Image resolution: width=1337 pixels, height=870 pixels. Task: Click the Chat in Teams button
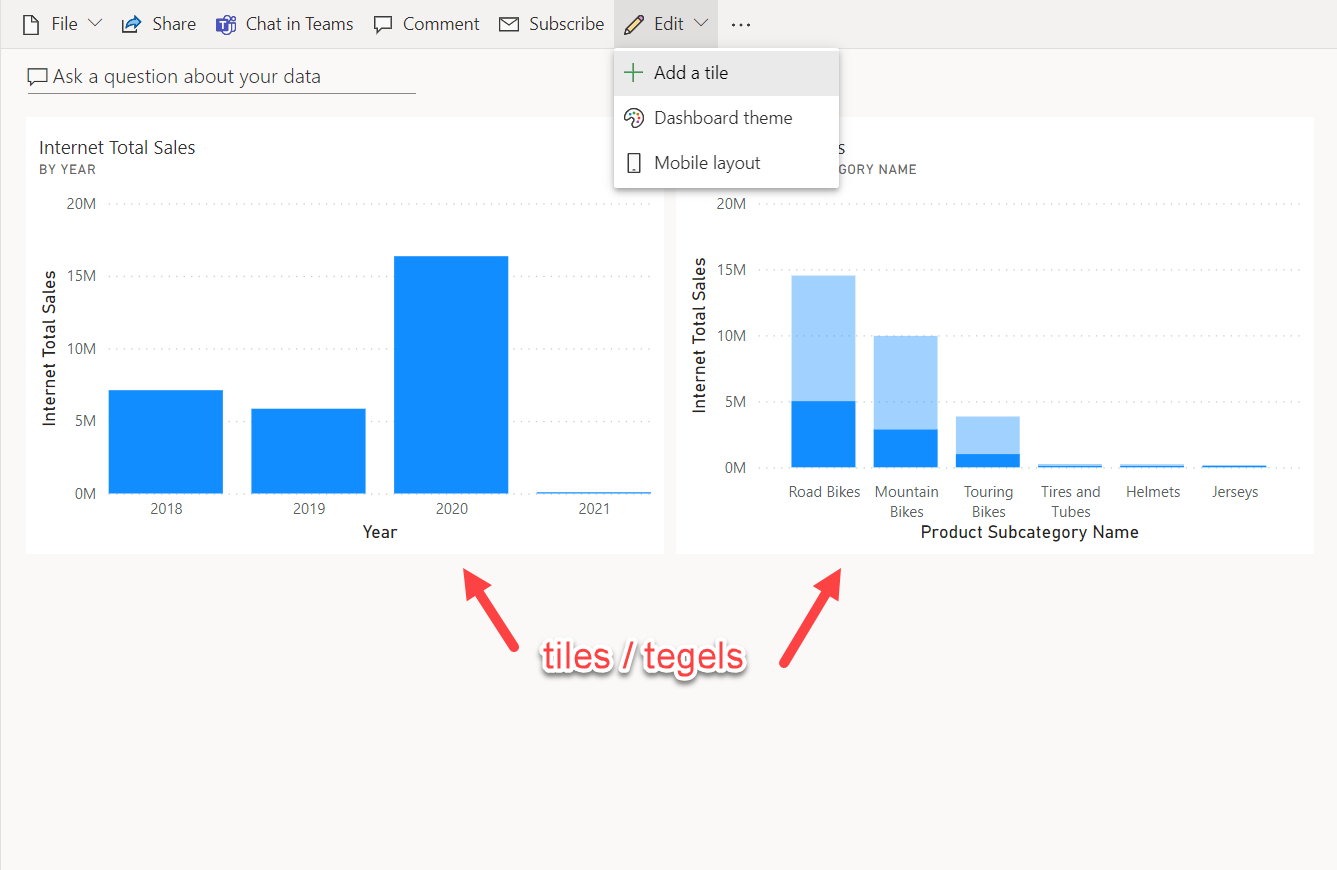[x=285, y=24]
